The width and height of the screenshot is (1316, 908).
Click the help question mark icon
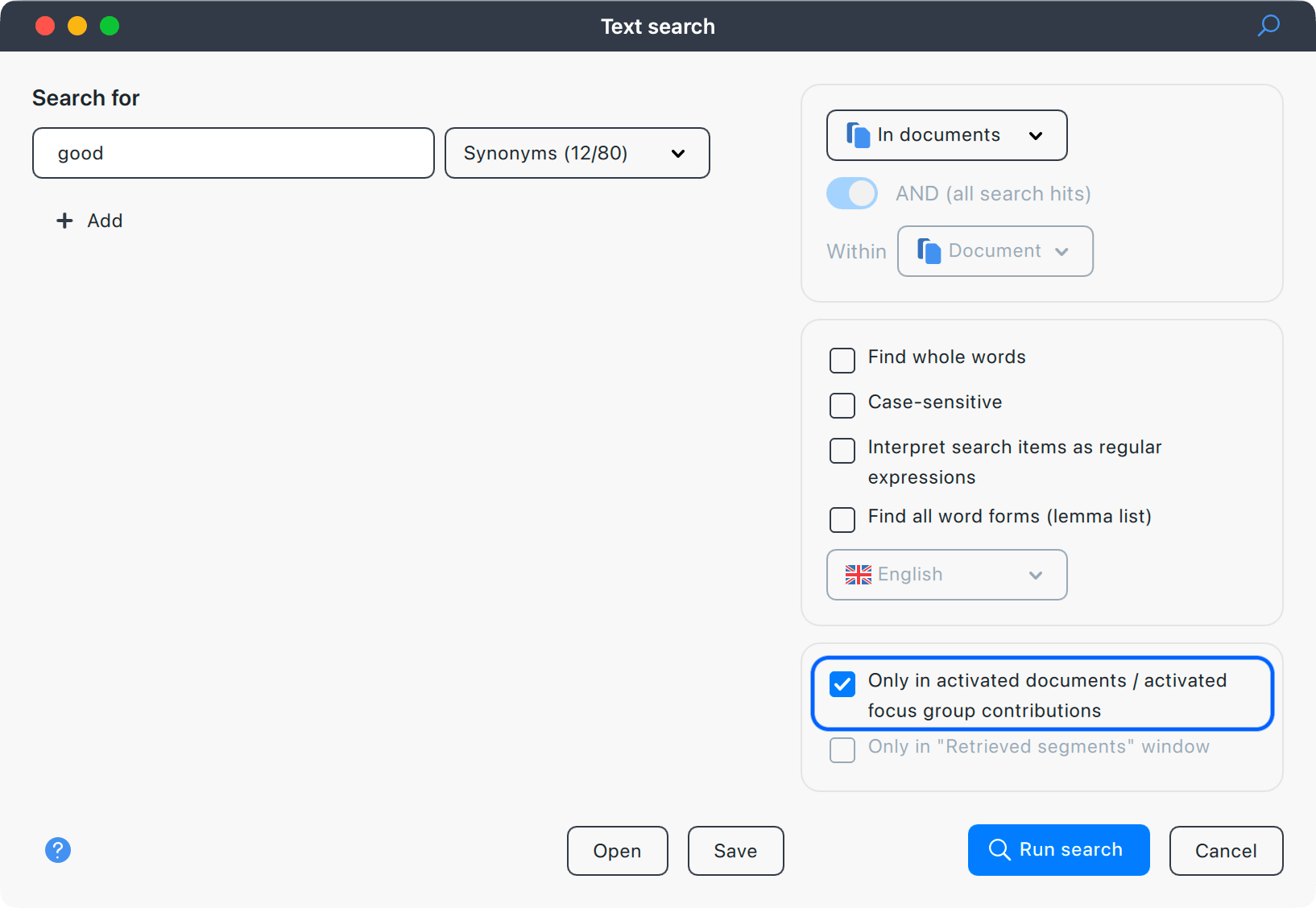(57, 850)
